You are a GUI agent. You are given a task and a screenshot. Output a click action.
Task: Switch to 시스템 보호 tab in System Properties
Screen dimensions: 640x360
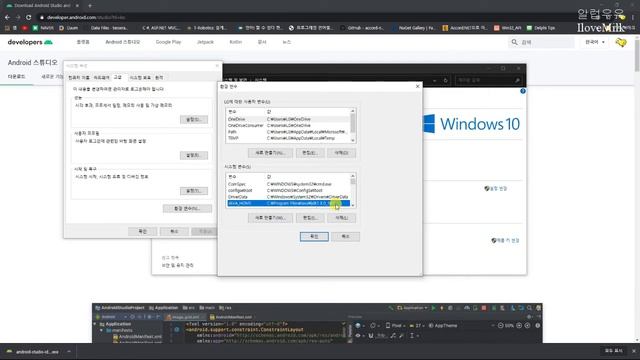[x=140, y=78]
